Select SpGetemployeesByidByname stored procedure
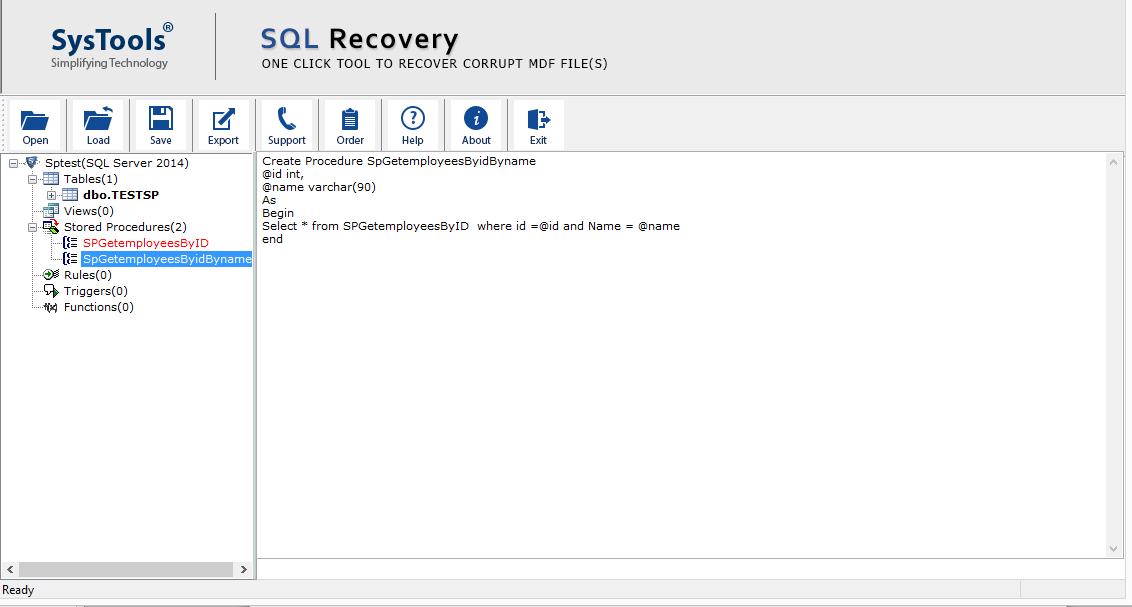 [x=167, y=259]
